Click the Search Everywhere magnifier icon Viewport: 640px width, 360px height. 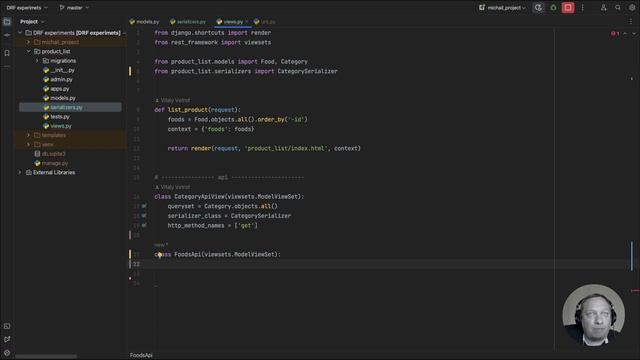[x=618, y=7]
